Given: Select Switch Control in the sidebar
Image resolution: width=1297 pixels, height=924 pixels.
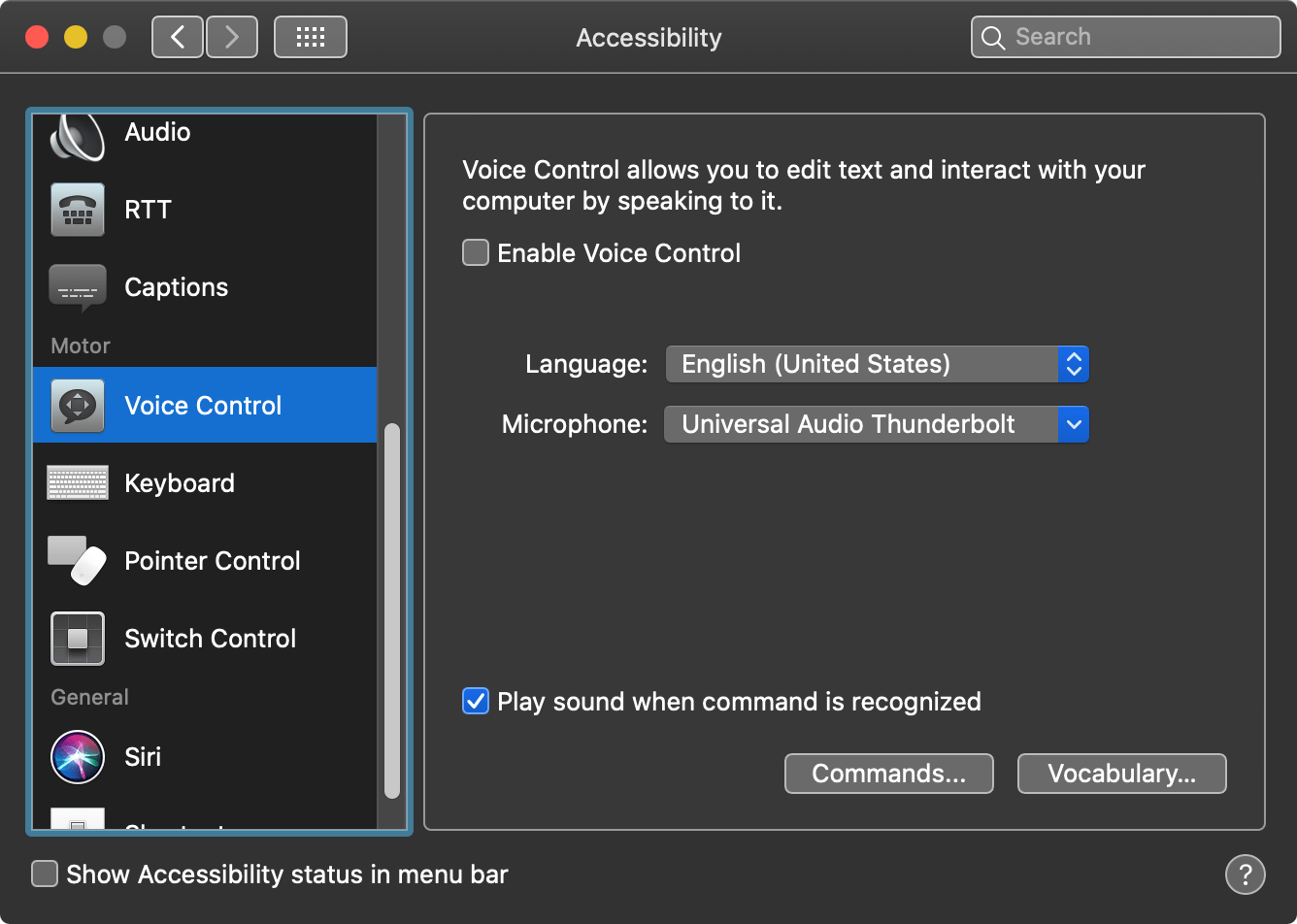Looking at the screenshot, I should point(209,638).
